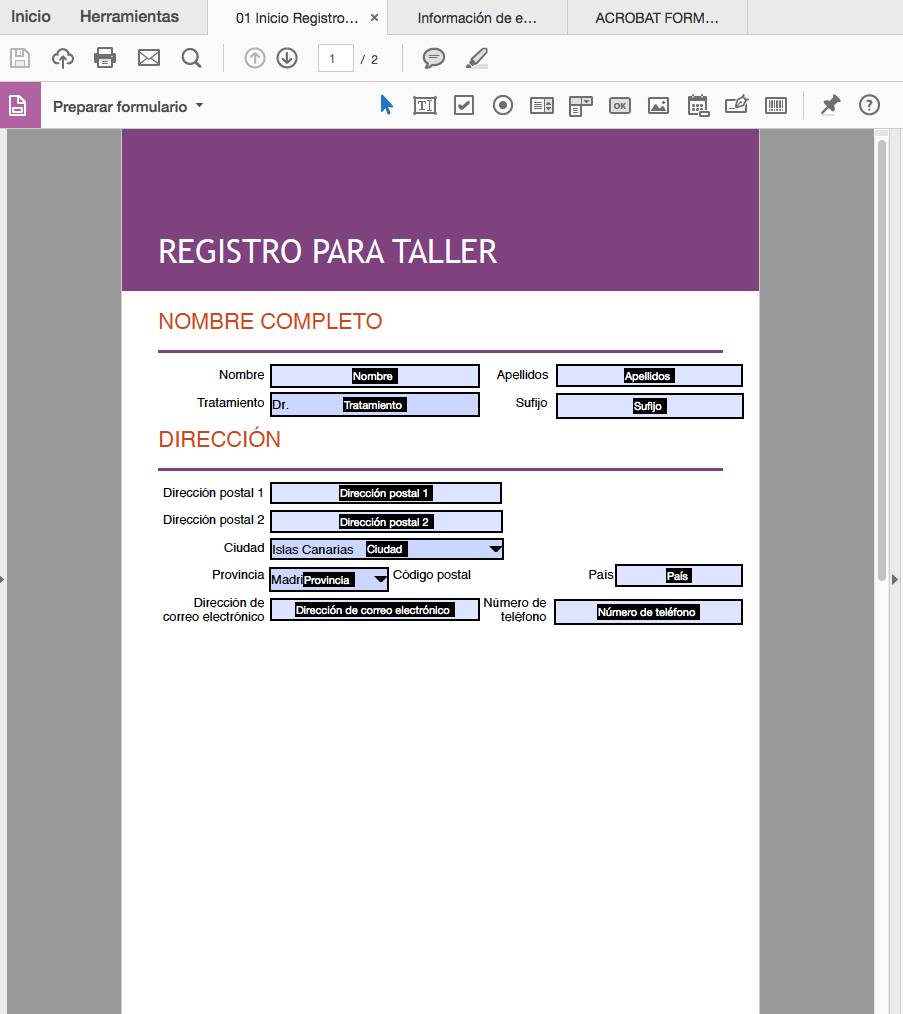This screenshot has height=1014, width=903.
Task: Switch to ACROBAT FORM... tab
Action: pos(657,18)
